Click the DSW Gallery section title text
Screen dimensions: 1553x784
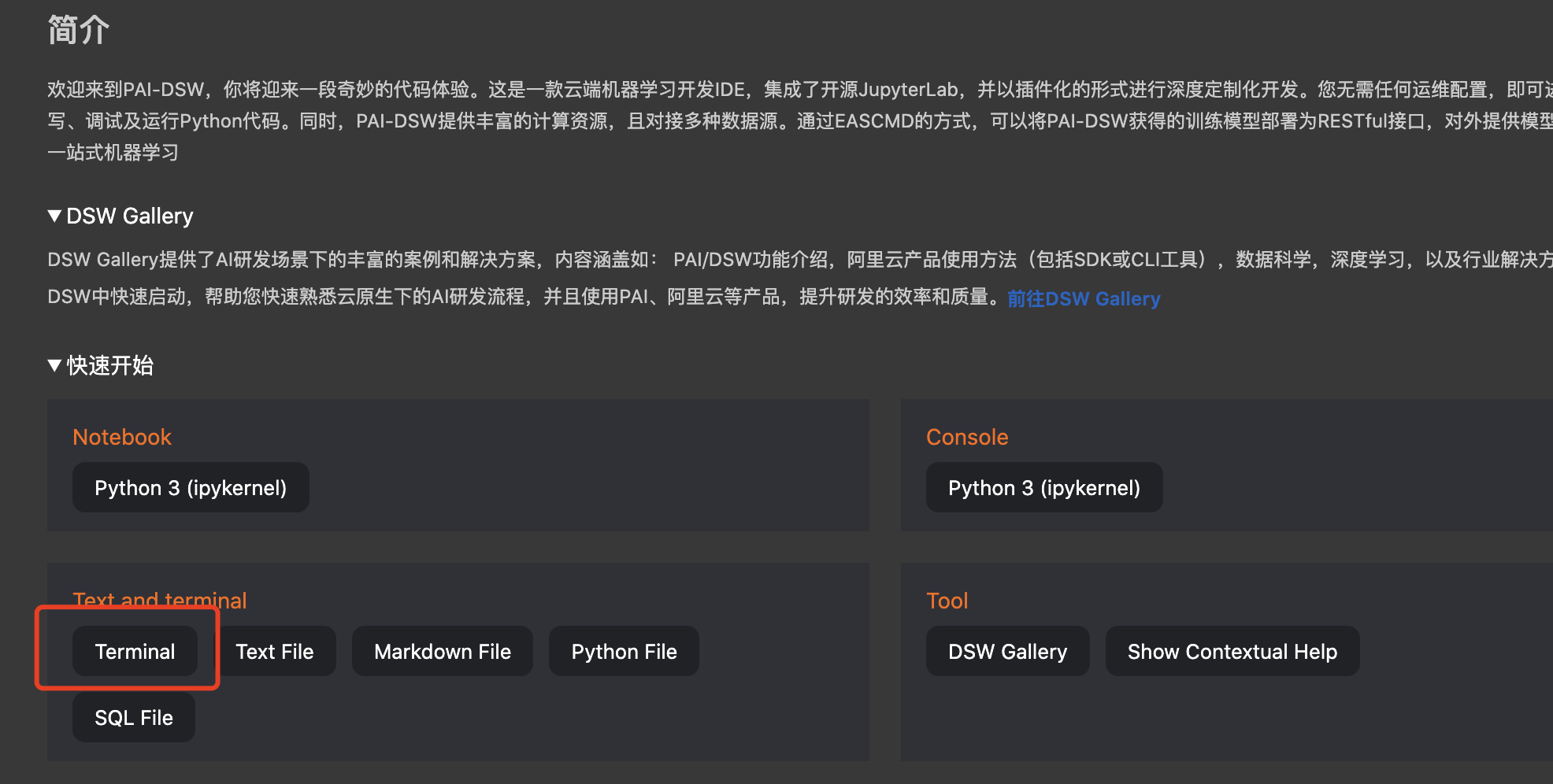pos(130,216)
